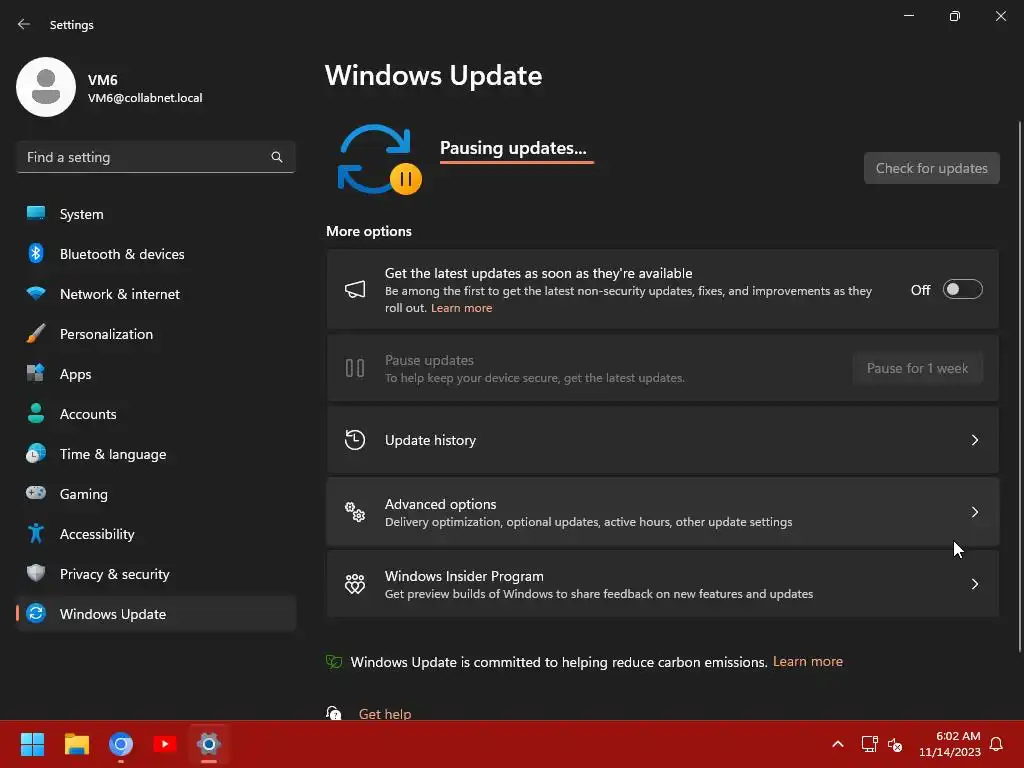Click Check for updates button
This screenshot has width=1024, height=768.
point(931,168)
